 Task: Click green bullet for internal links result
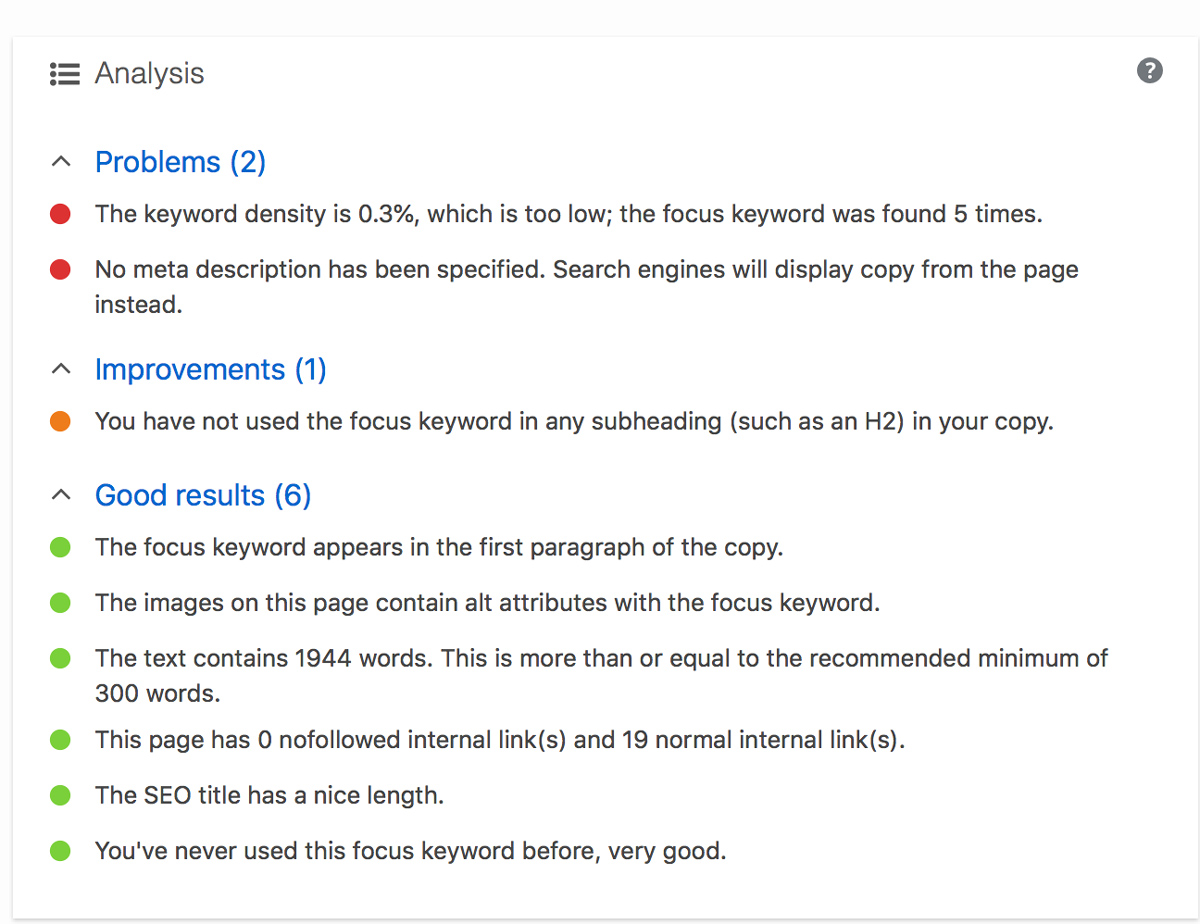click(x=60, y=740)
